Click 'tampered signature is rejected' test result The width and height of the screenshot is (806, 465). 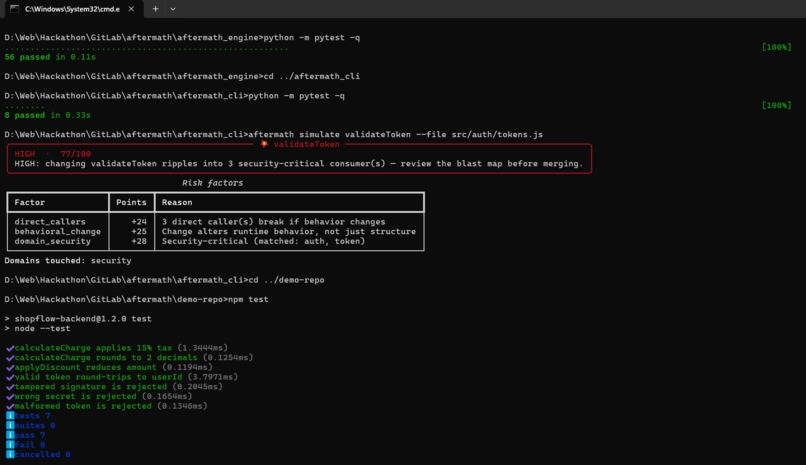tap(115, 387)
